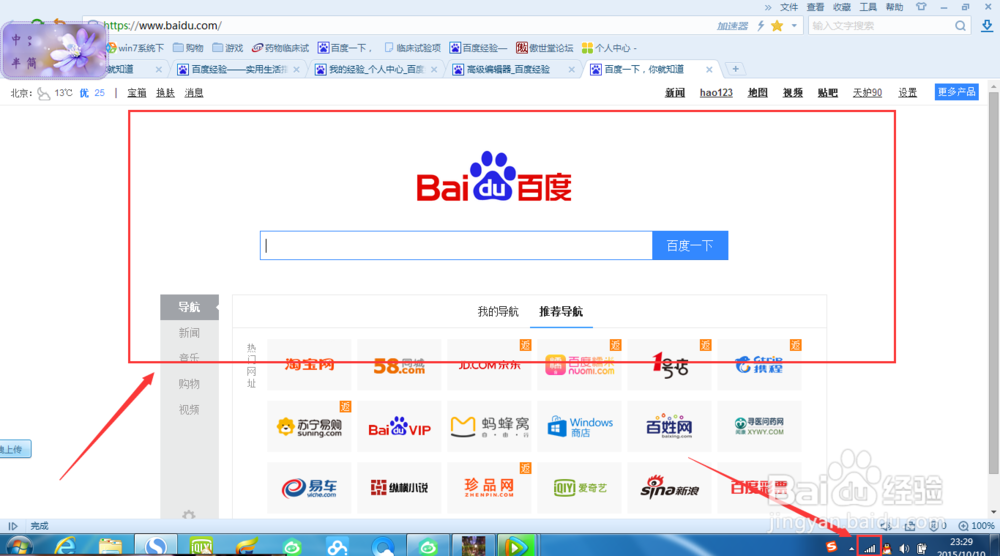Open the 寻医问药网 xywy tile
Viewport: 1000px width, 556px height.
pos(760,426)
